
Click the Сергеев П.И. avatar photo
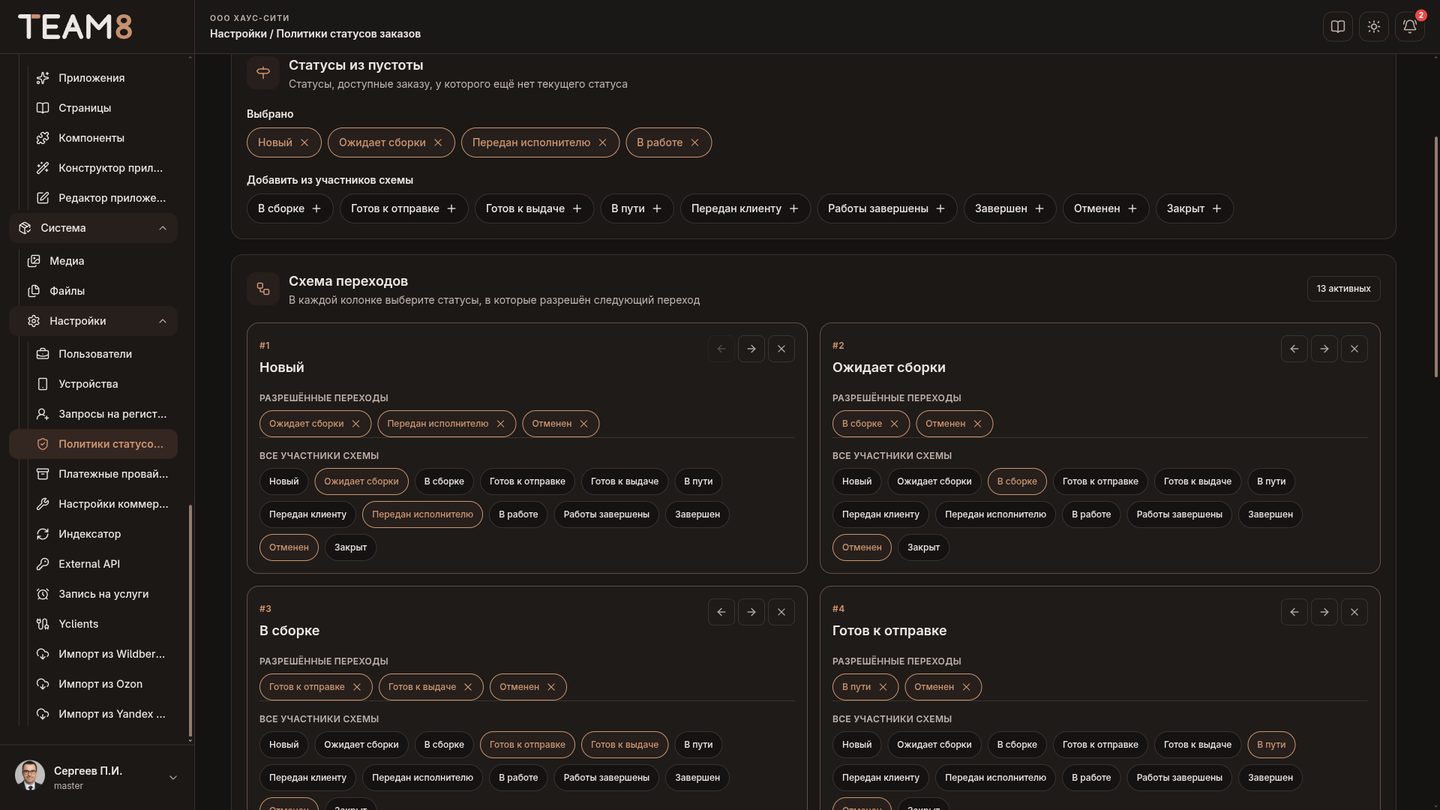29,776
